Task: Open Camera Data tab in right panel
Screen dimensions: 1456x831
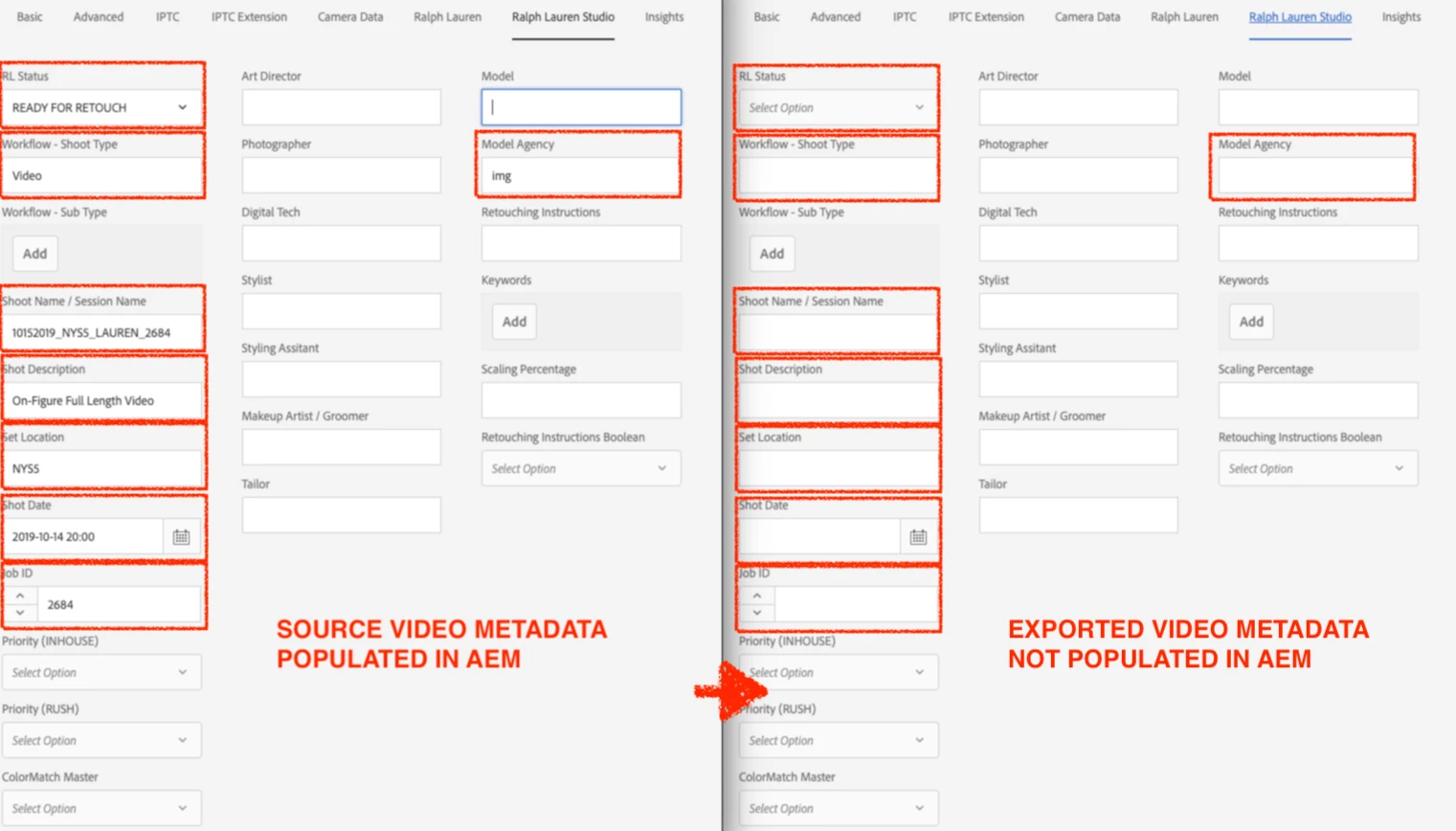Action: click(1087, 17)
